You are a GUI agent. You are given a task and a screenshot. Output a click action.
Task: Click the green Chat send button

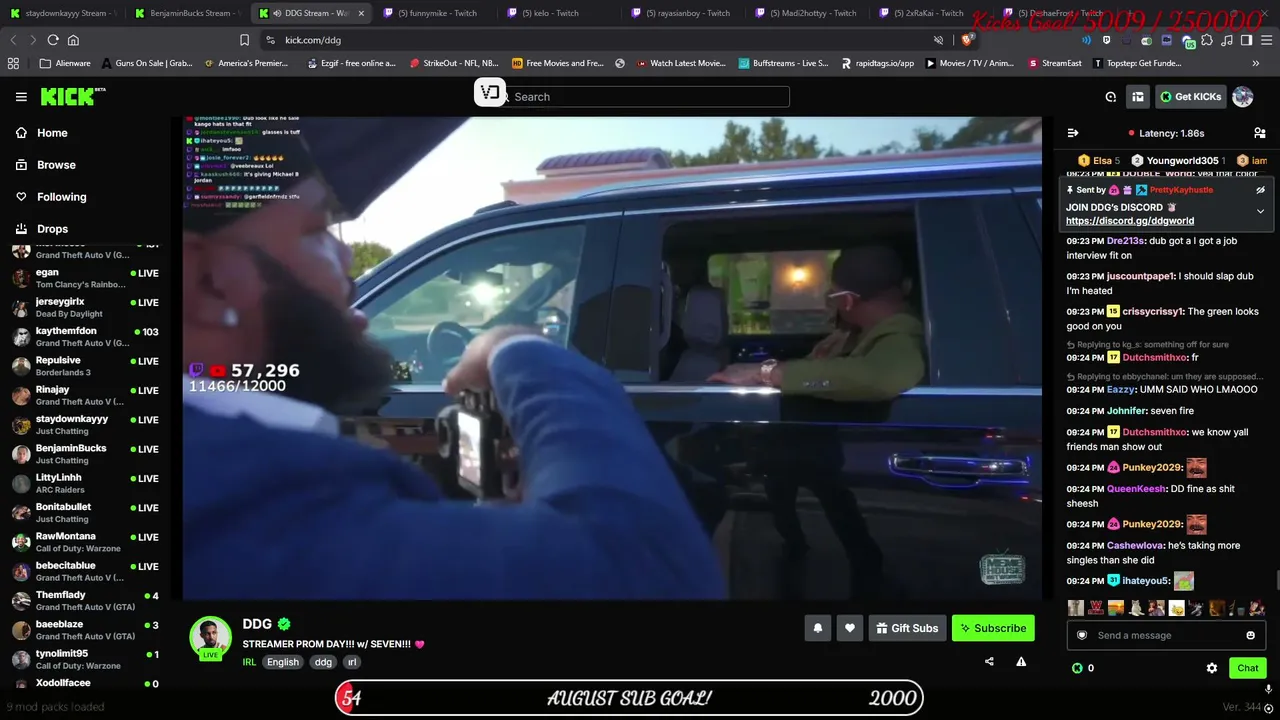[x=1248, y=668]
